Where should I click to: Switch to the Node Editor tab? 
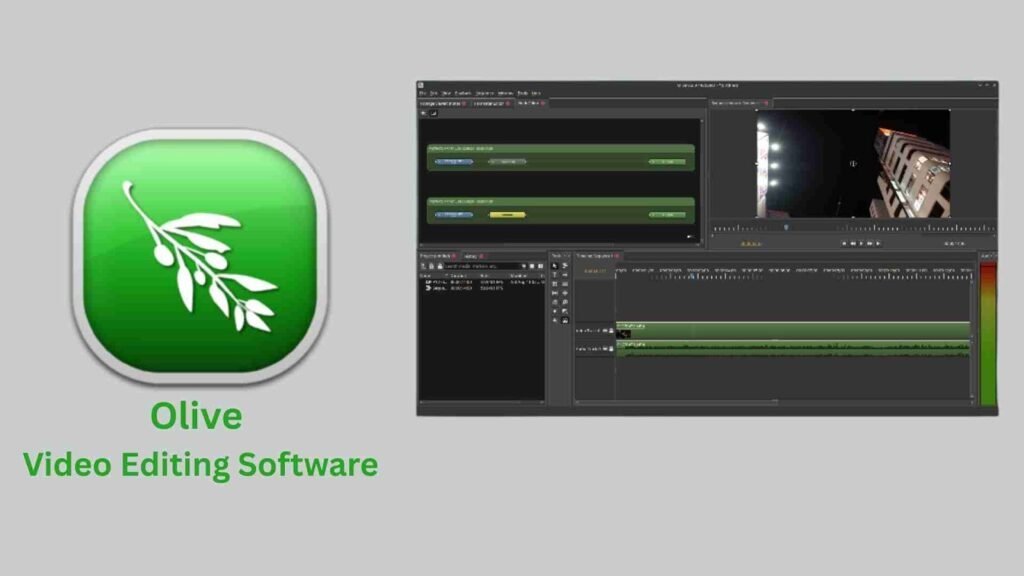[x=528, y=103]
